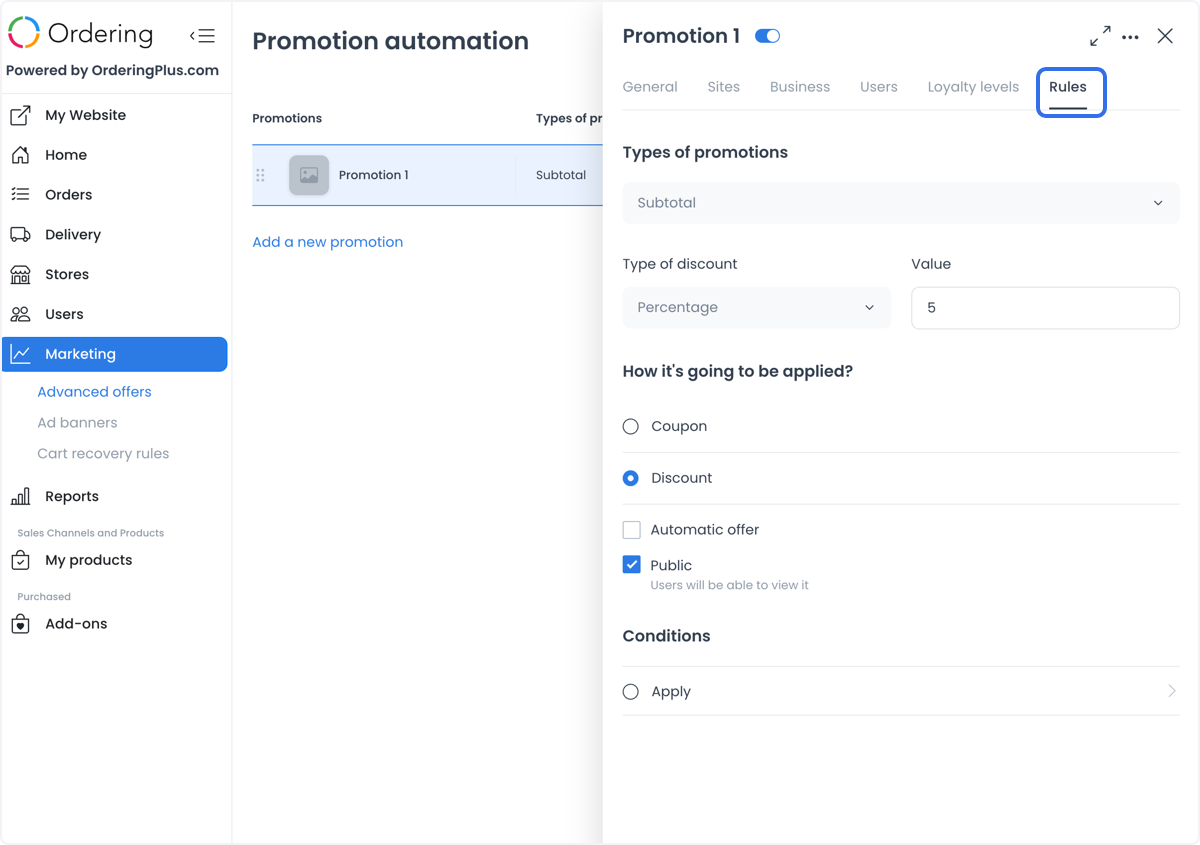Screen dimensions: 1200x845
Task: Select the Coupon radio option
Action: click(x=631, y=426)
